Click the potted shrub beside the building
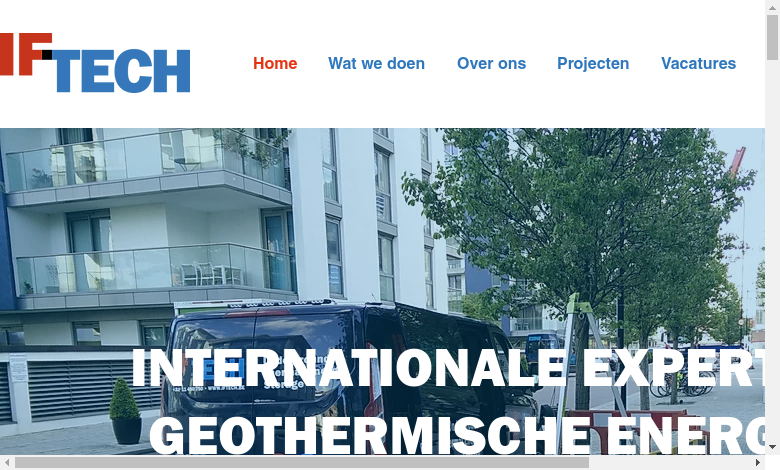The height and width of the screenshot is (470, 780). pyautogui.click(x=125, y=411)
